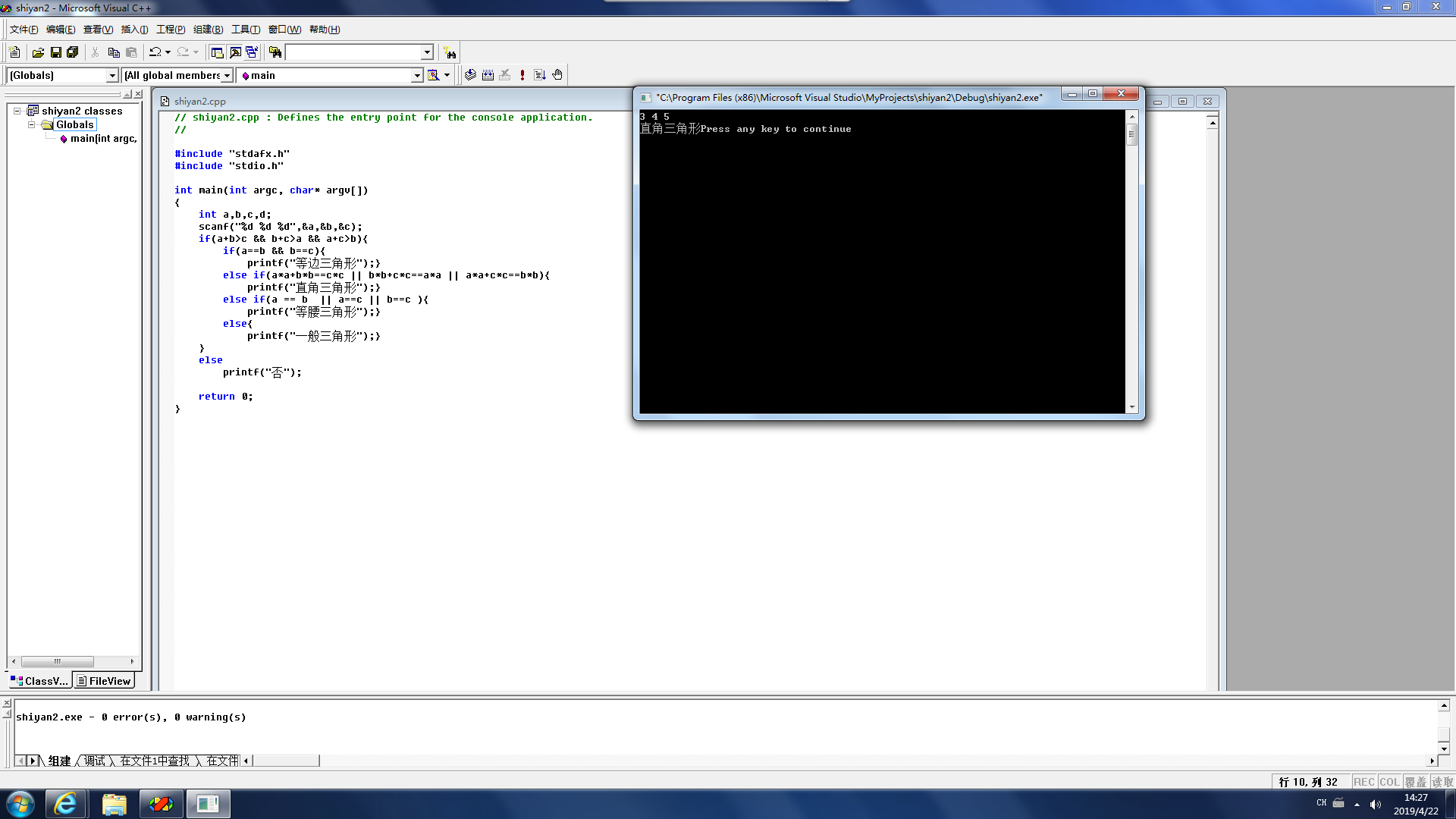Click the Go debug icon
Screen dimensions: 1456x819
coord(540,75)
